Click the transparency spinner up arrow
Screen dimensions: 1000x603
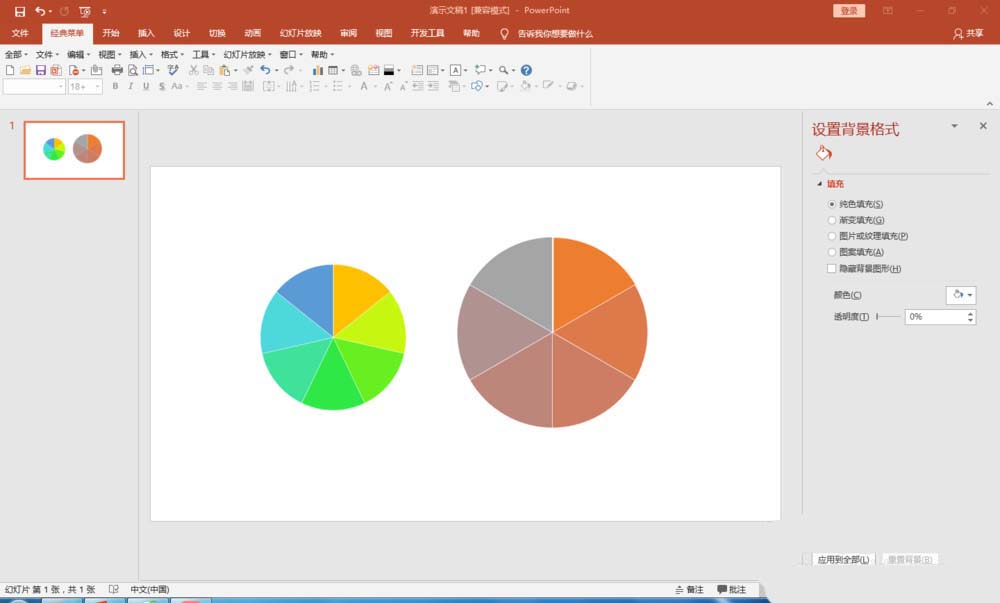point(971,313)
